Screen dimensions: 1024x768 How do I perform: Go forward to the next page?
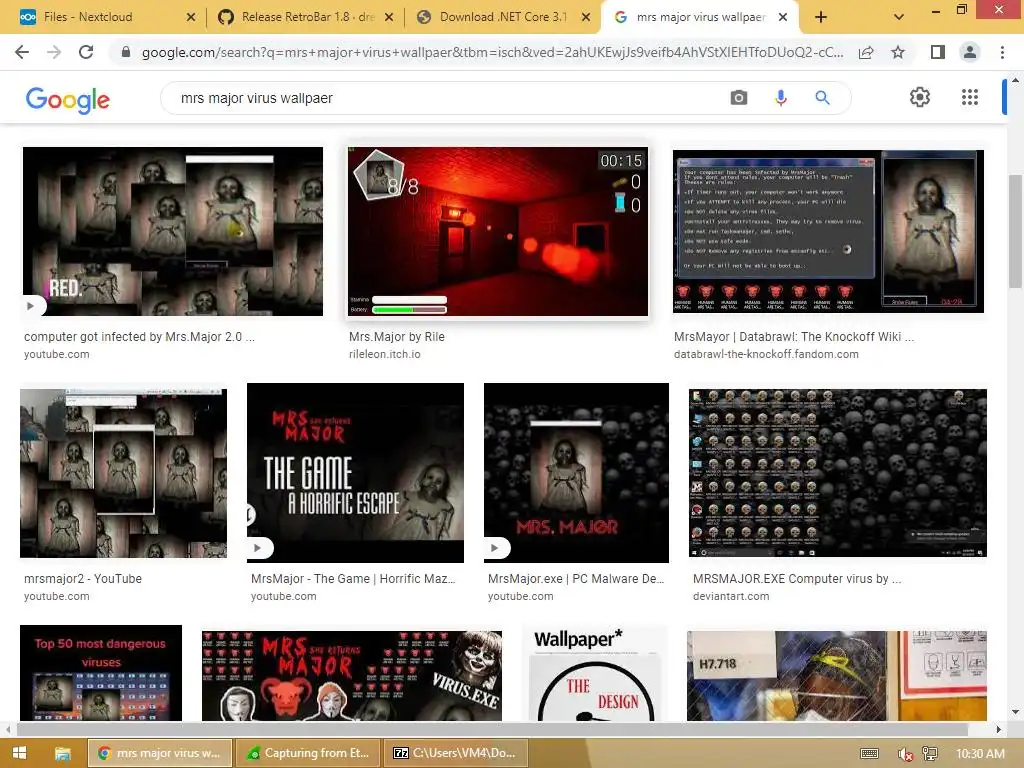[54, 52]
